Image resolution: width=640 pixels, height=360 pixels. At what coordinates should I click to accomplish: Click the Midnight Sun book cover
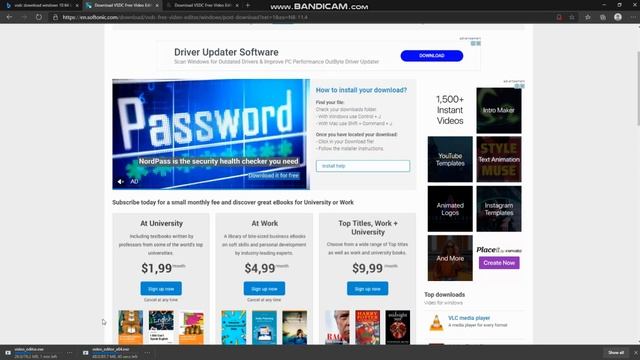pyautogui.click(x=398, y=327)
